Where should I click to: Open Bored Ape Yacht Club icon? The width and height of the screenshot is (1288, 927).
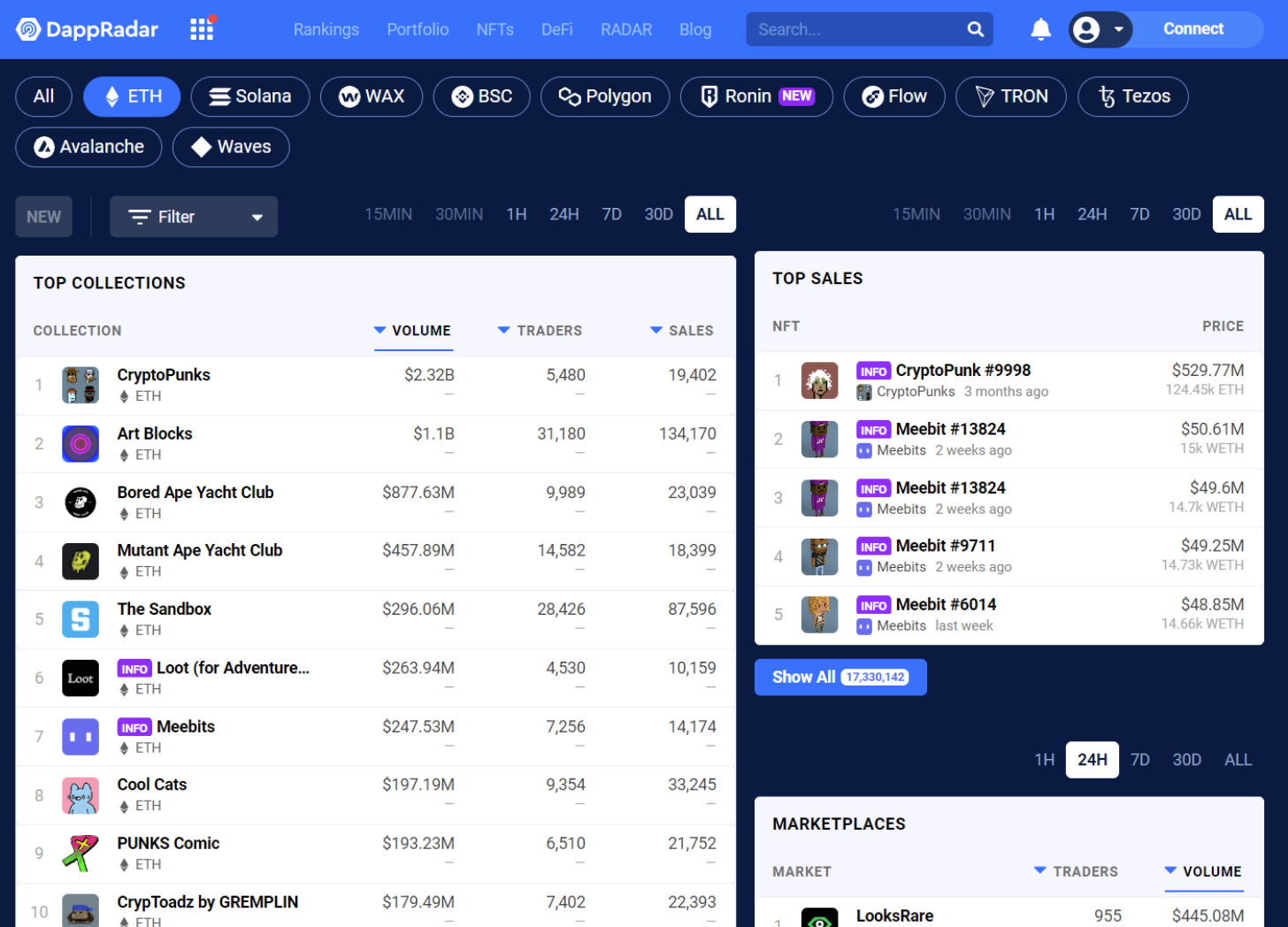80,502
